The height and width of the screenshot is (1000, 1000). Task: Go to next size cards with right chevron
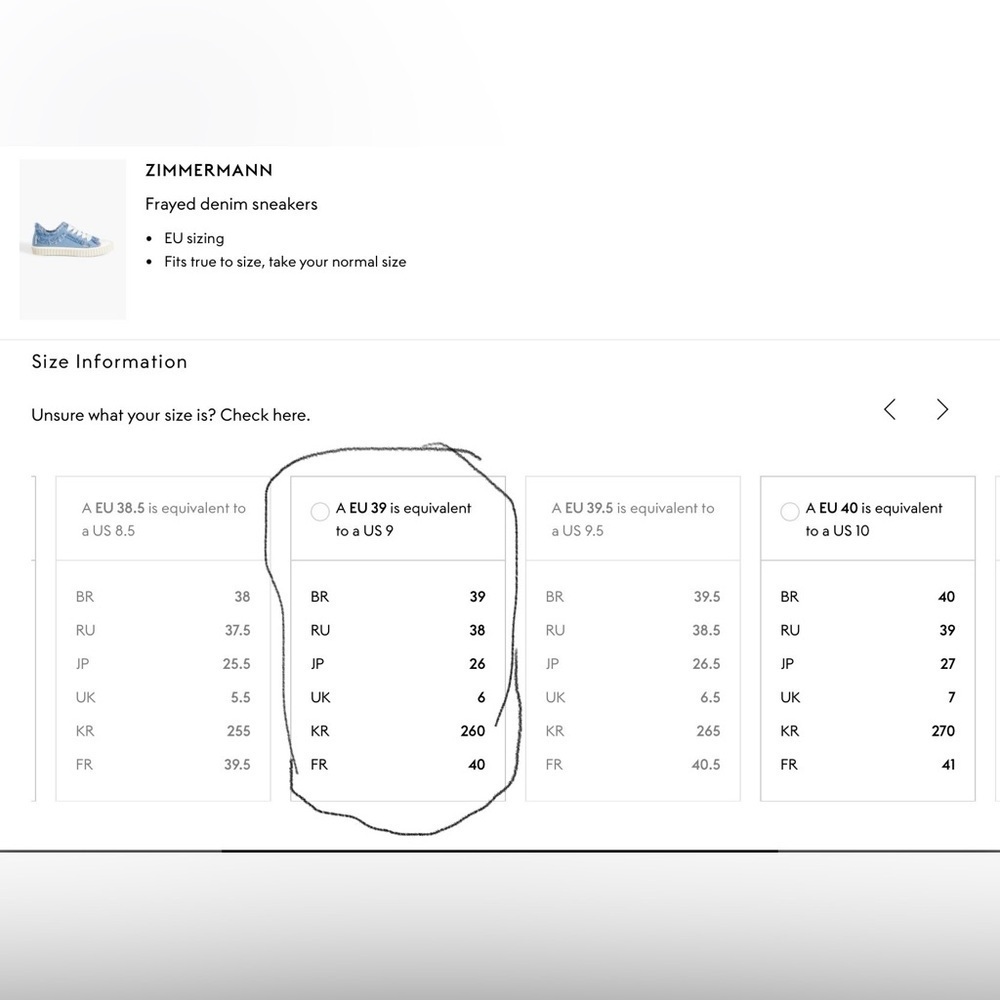(943, 409)
